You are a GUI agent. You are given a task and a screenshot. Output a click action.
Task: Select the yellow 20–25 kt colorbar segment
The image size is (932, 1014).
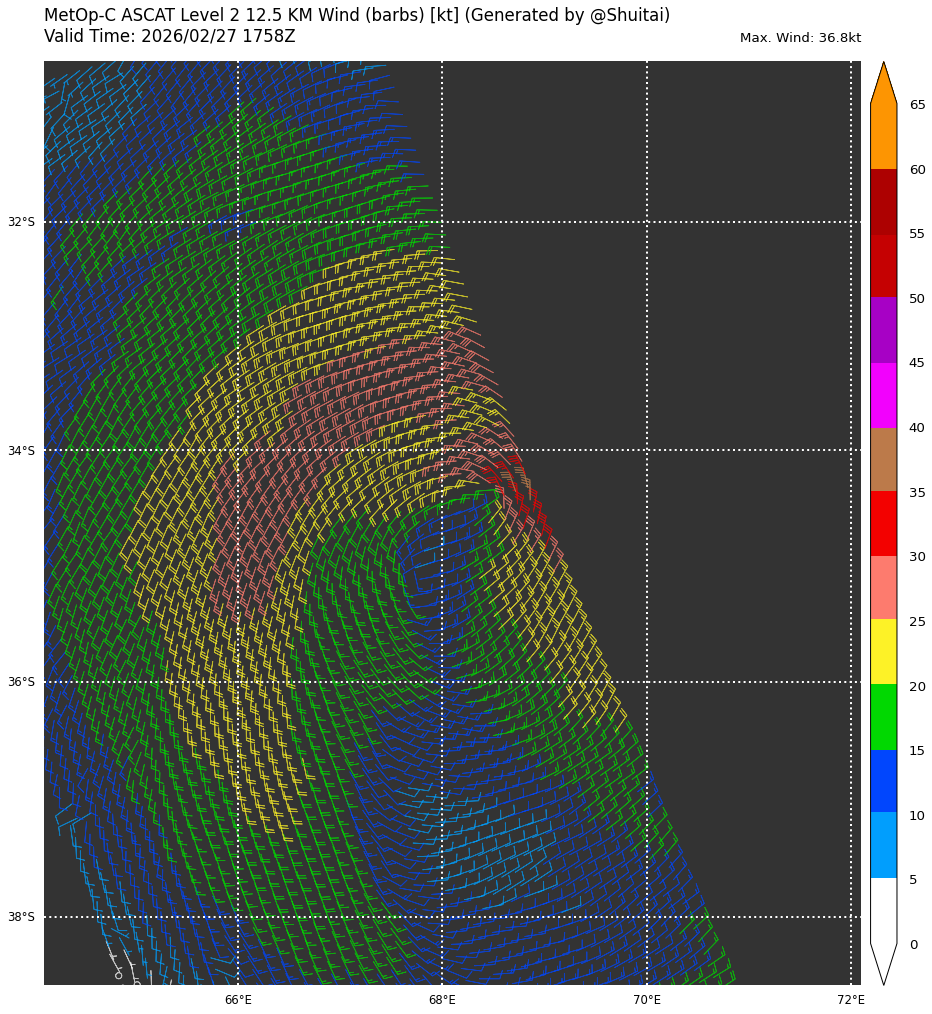883,652
